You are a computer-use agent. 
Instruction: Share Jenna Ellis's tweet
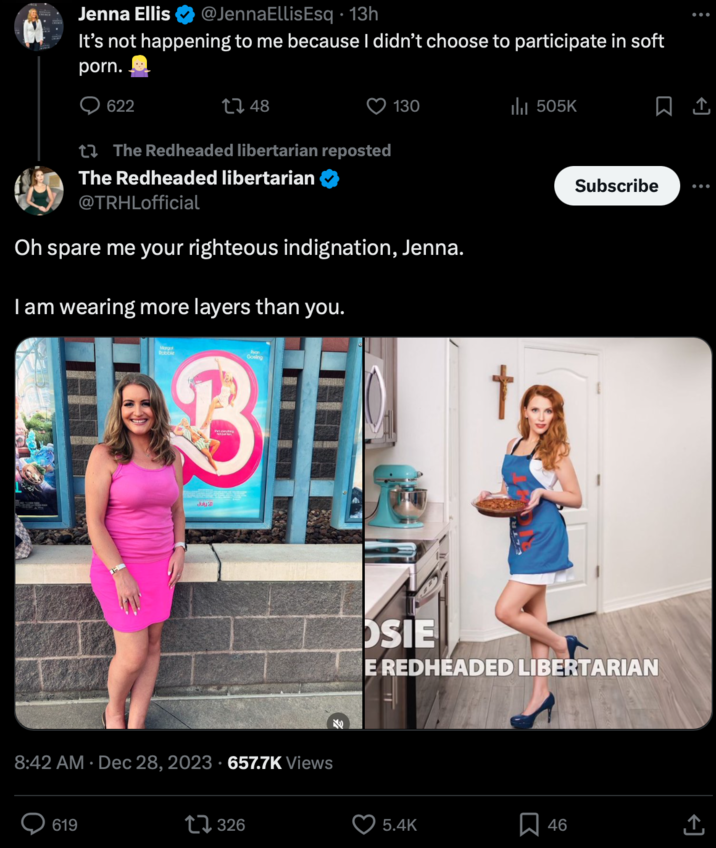[x=700, y=106]
